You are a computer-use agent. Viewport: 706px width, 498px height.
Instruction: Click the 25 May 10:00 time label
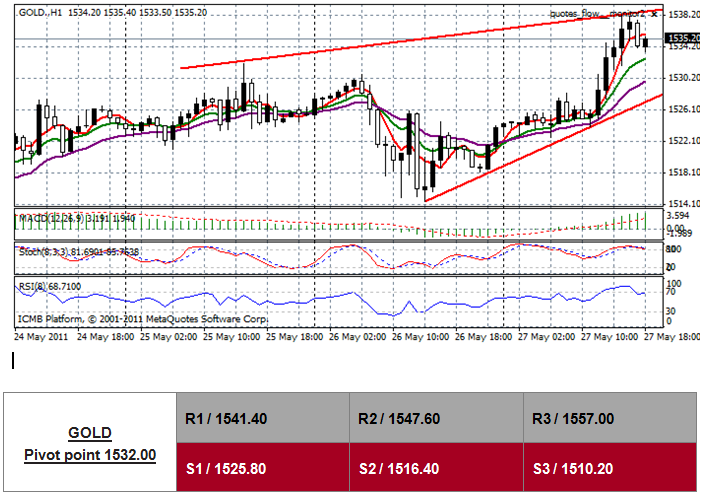231,337
